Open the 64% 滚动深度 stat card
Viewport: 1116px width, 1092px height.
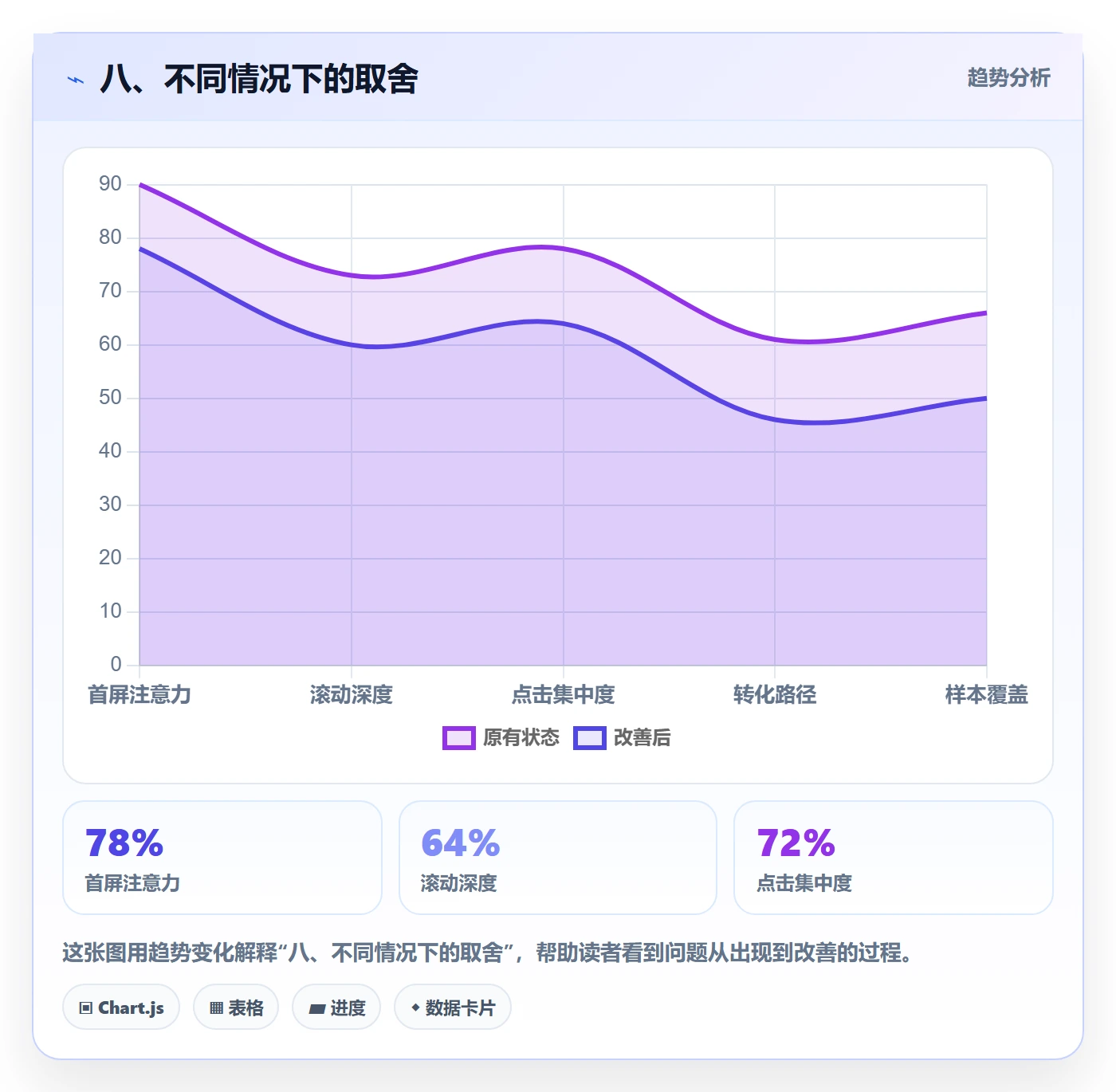click(558, 858)
